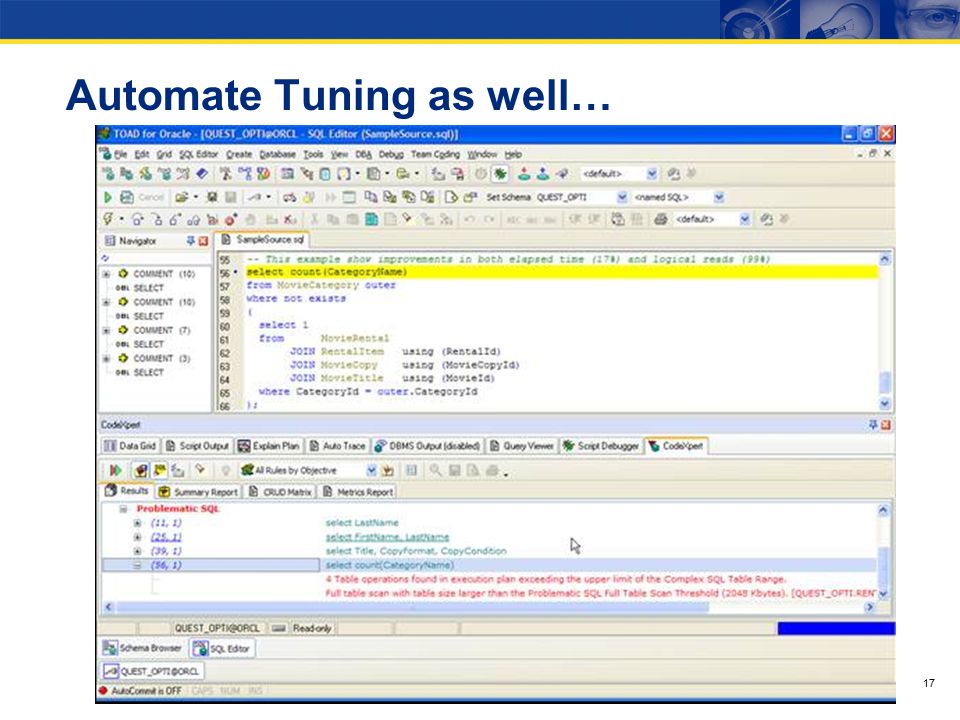Close the Navigator panel
The image size is (960, 720).
point(203,241)
